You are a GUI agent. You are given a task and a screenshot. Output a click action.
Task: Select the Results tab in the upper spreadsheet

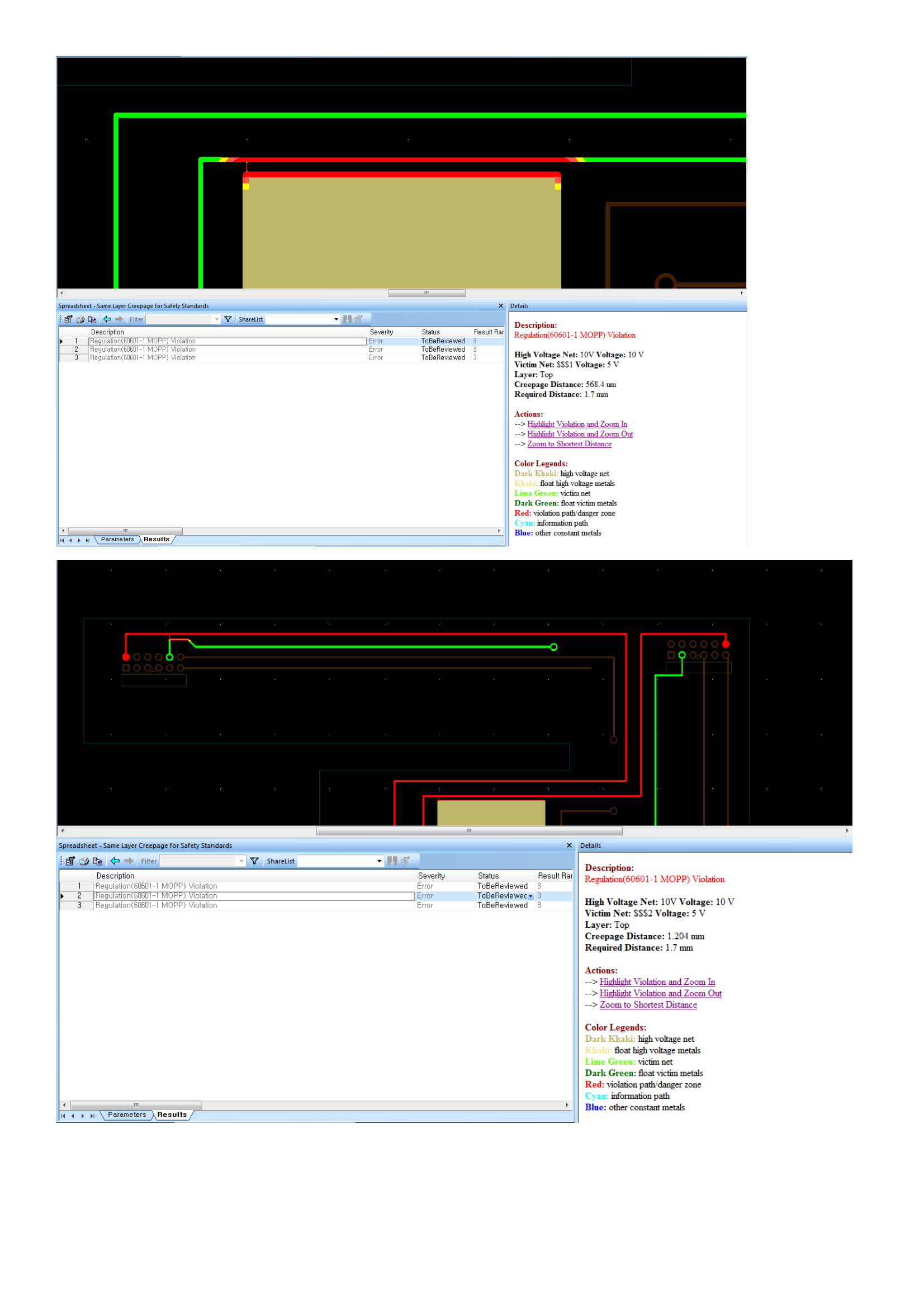[157, 539]
